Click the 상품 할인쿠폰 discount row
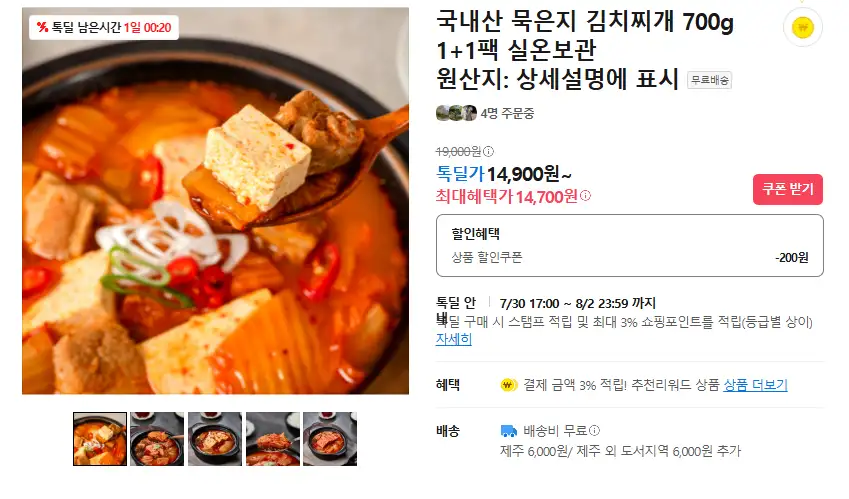 [x=630, y=258]
